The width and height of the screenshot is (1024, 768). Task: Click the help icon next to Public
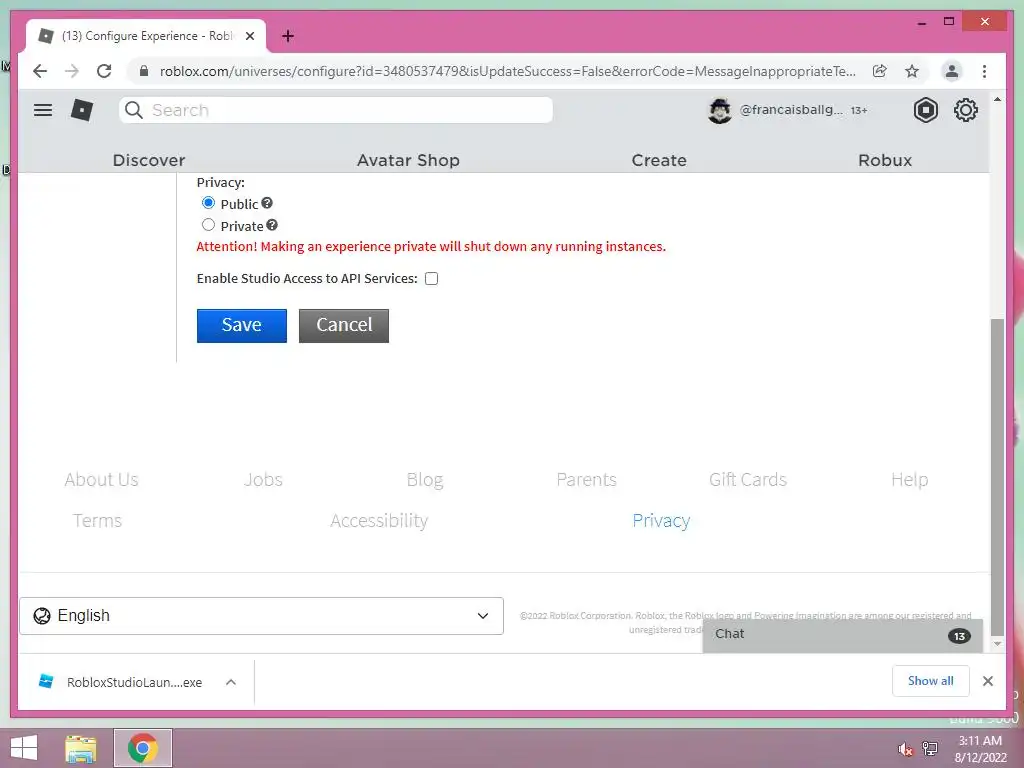[267, 203]
